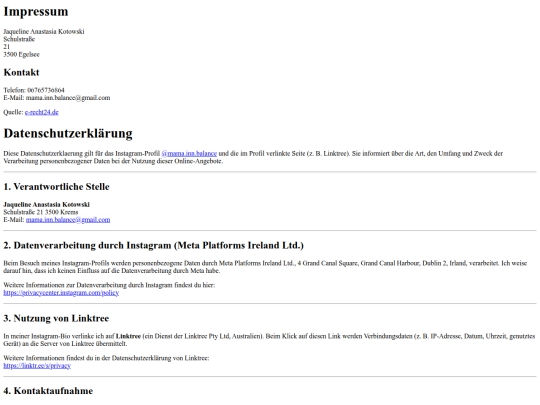Click the bold word 'Linktree' in paragraph
Screen dimensions: 540x405
click(128, 336)
